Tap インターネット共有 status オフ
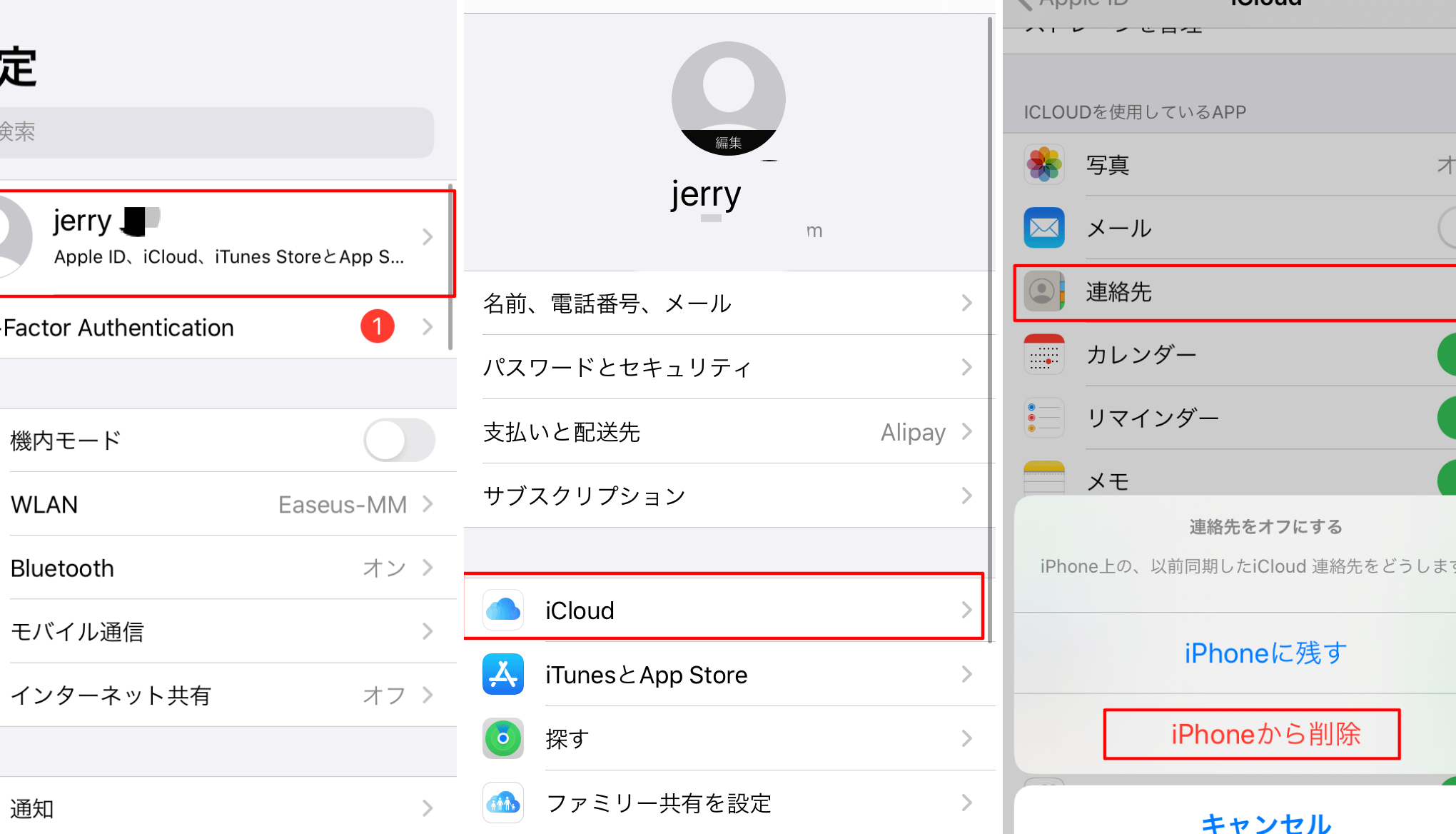Screen dimensions: 1456x834 coord(384,695)
